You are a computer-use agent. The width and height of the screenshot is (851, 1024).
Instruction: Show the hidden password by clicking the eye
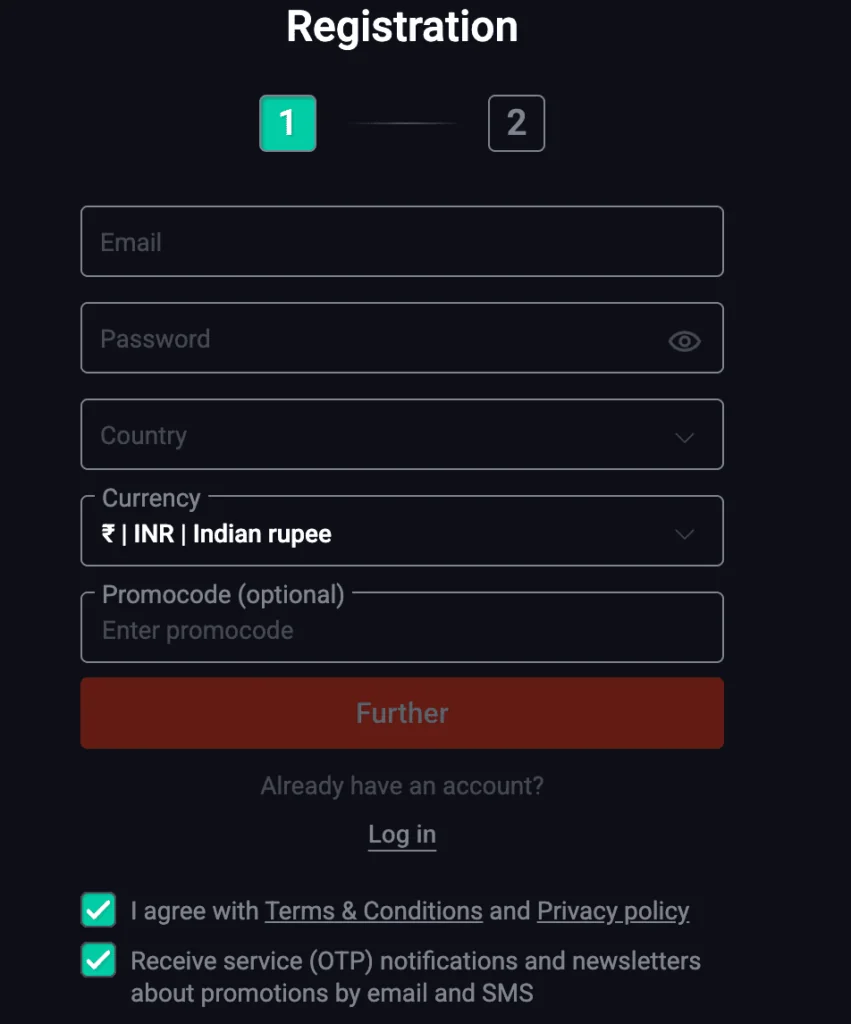(x=684, y=341)
